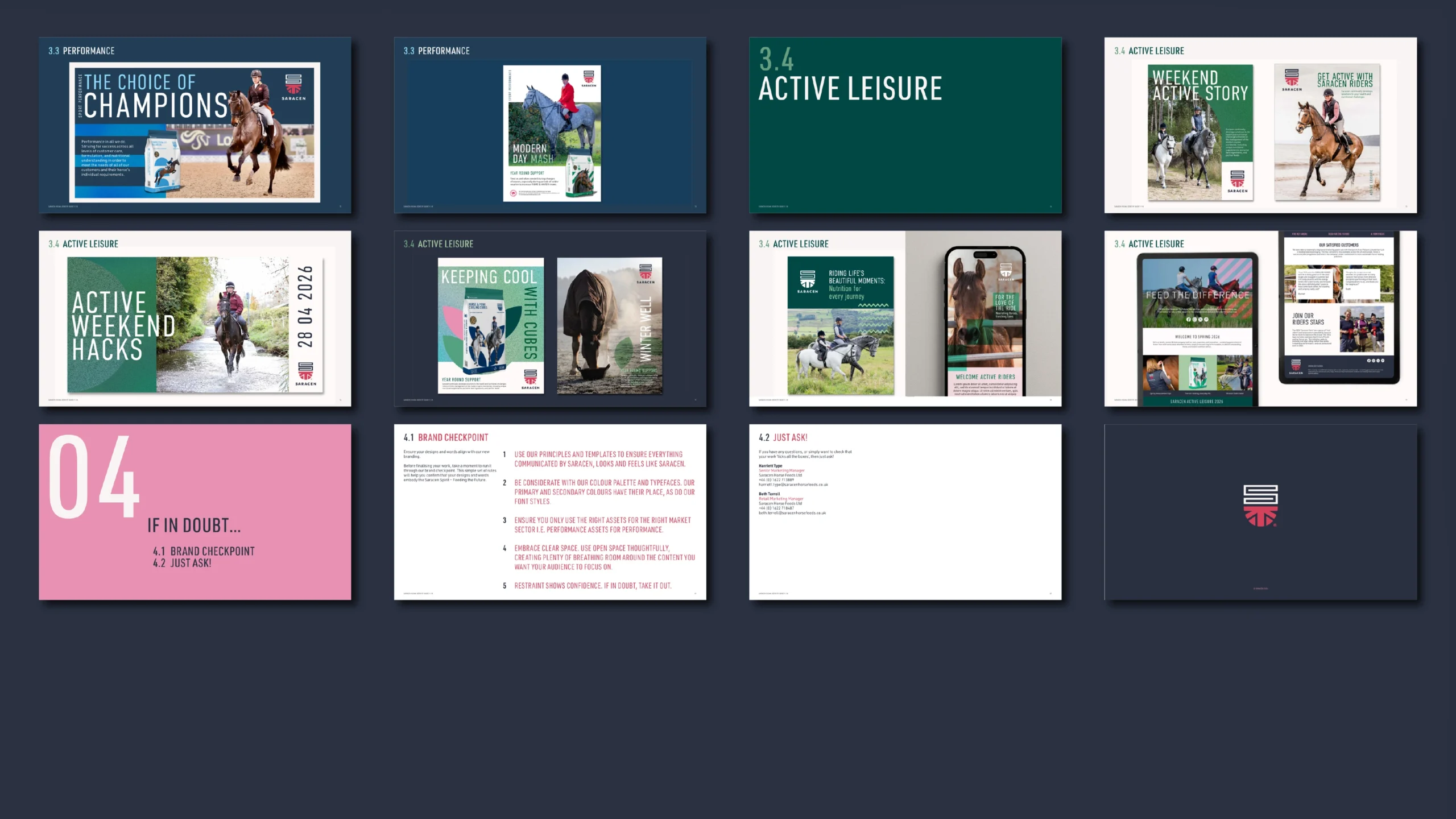Click the "Retail Marketing Manager" job title
Image resolution: width=1456 pixels, height=819 pixels.
coord(781,499)
